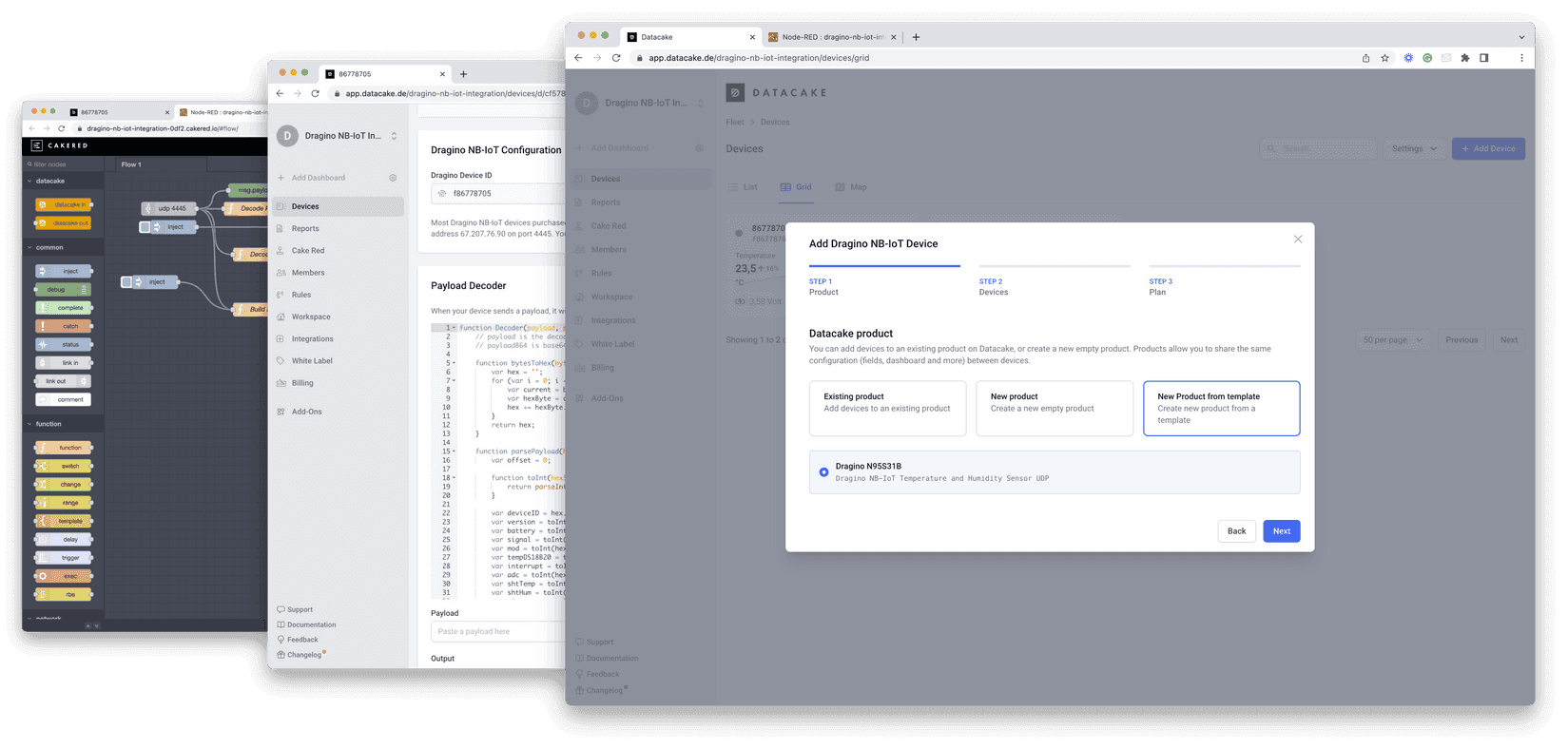The width and height of the screenshot is (1568, 749).
Task: Click the share icon in front browser toolbar
Action: (x=1365, y=58)
